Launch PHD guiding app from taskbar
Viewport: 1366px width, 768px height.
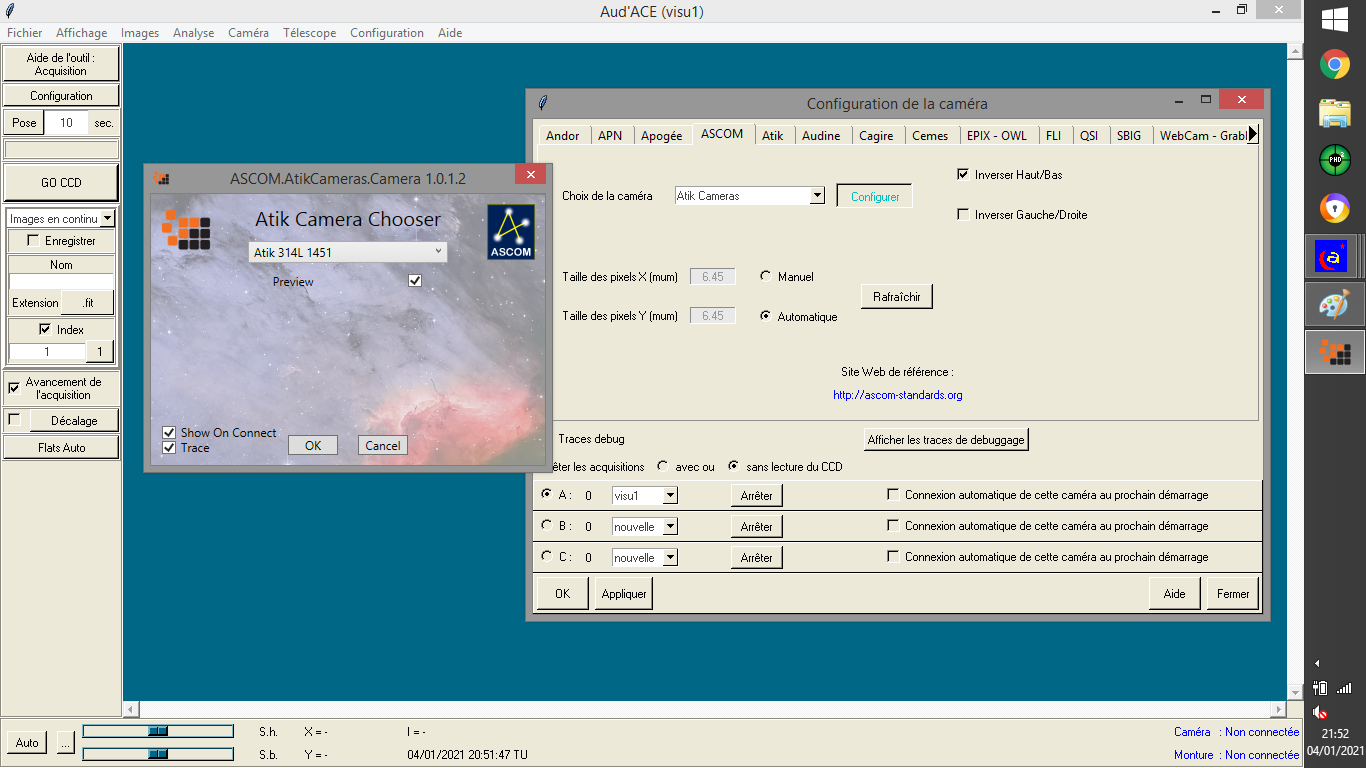tap(1334, 160)
